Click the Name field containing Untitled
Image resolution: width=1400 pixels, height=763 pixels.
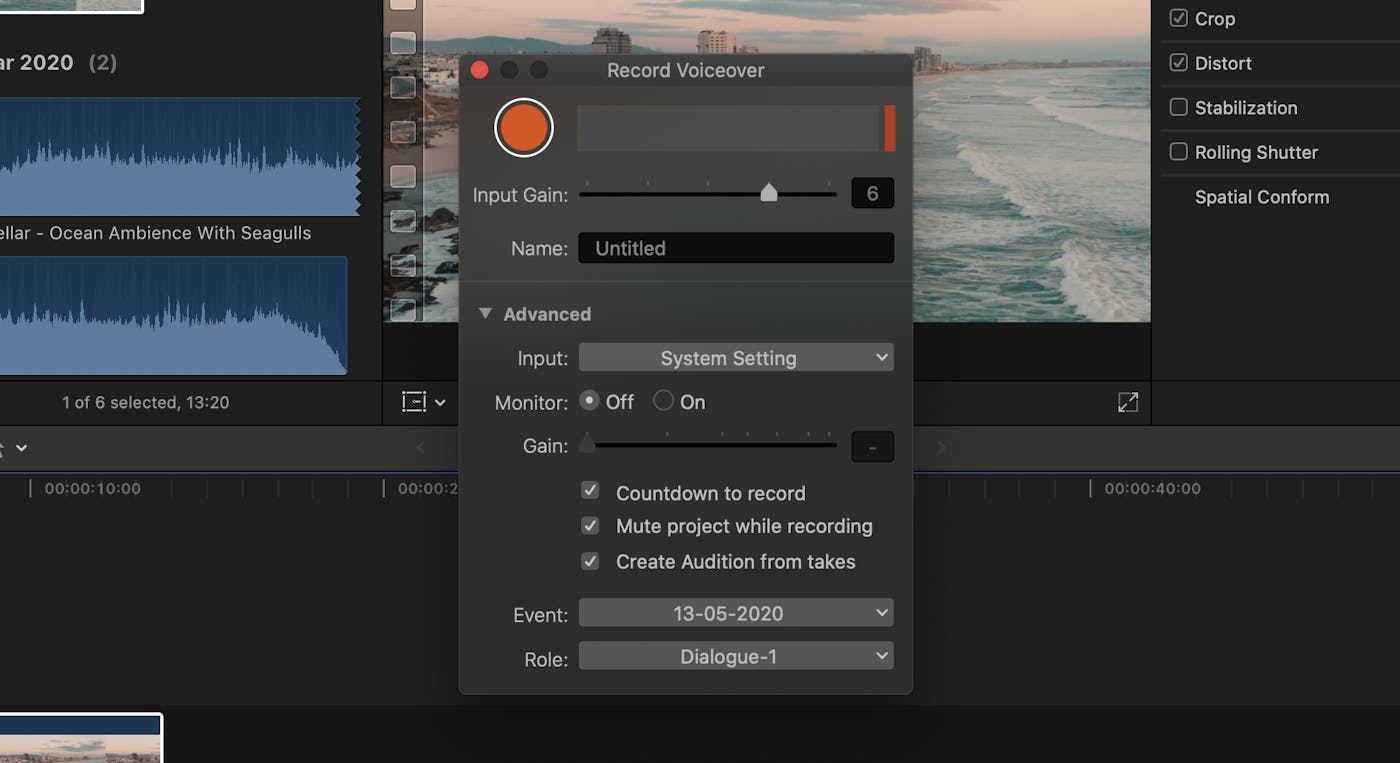tap(735, 248)
